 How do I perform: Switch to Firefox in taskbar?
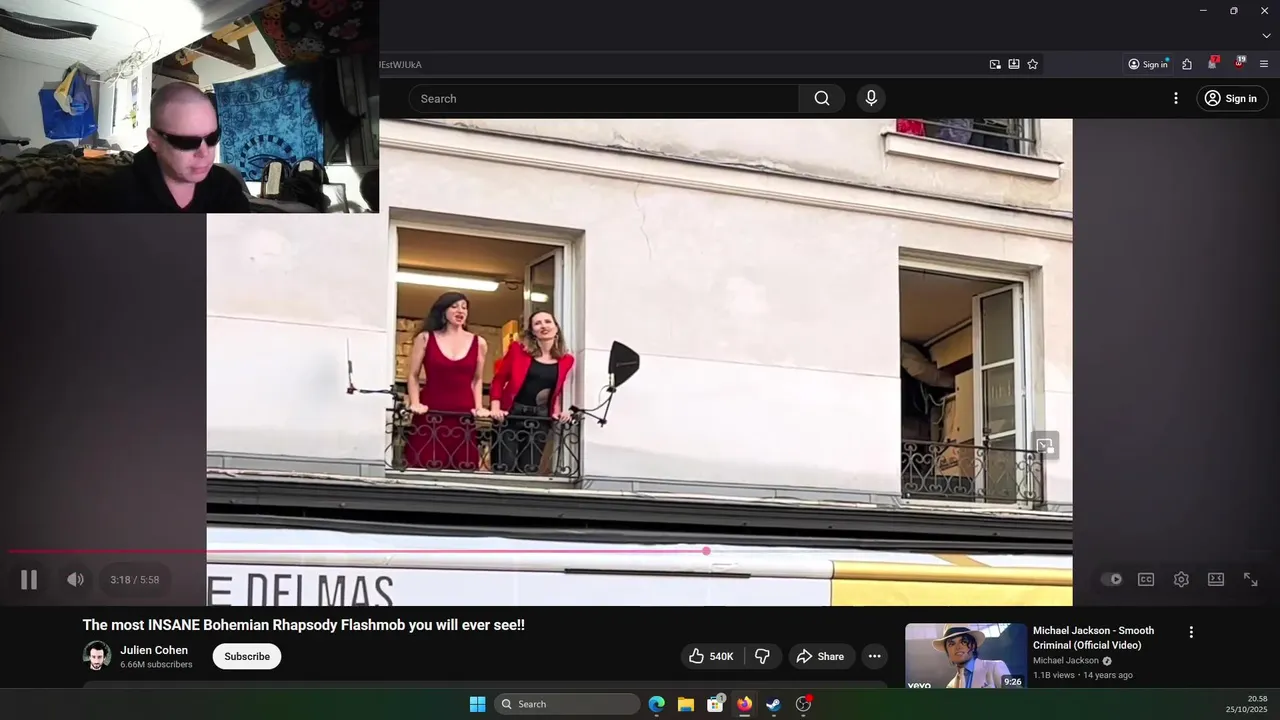pyautogui.click(x=744, y=704)
